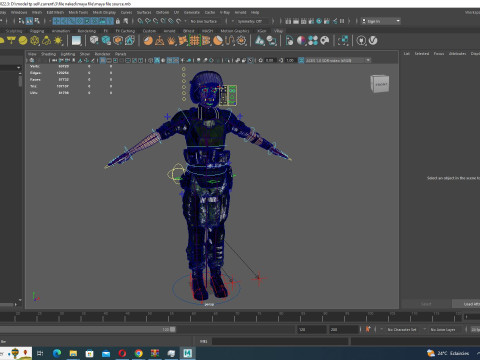480x360 pixels.
Task: Click the timeline ruler
Action: pyautogui.click(x=232, y=317)
